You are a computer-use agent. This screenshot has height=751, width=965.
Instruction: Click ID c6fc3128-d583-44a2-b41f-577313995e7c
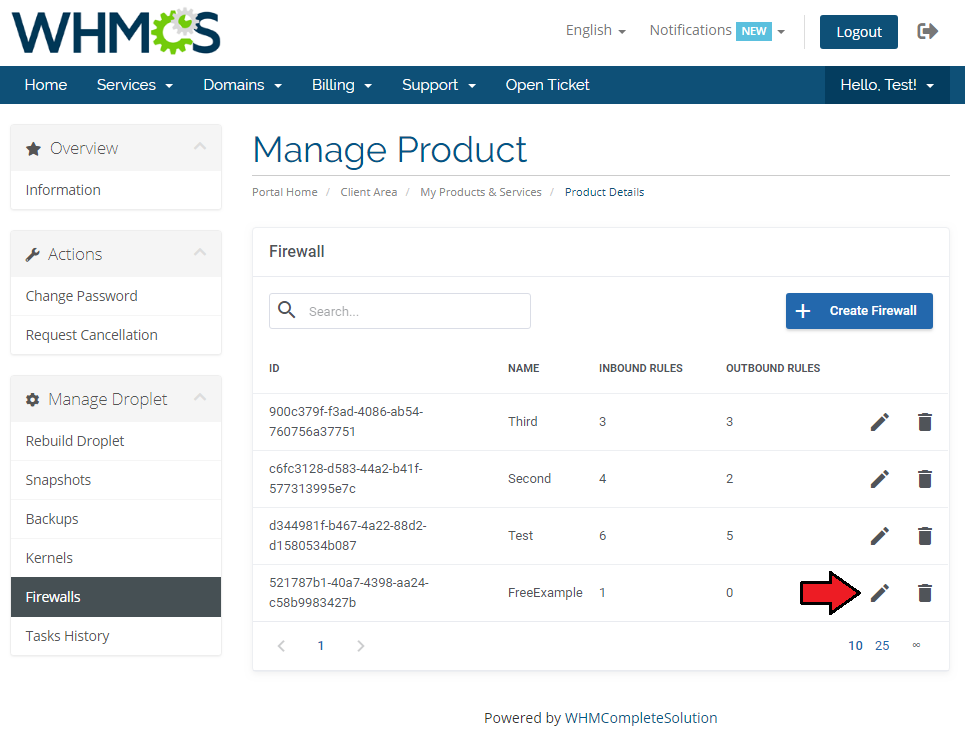click(x=346, y=478)
